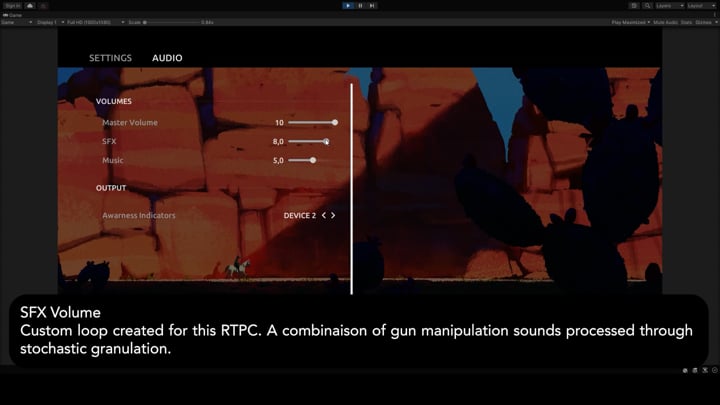Toggle Mute Audio in Game view

[665, 22]
